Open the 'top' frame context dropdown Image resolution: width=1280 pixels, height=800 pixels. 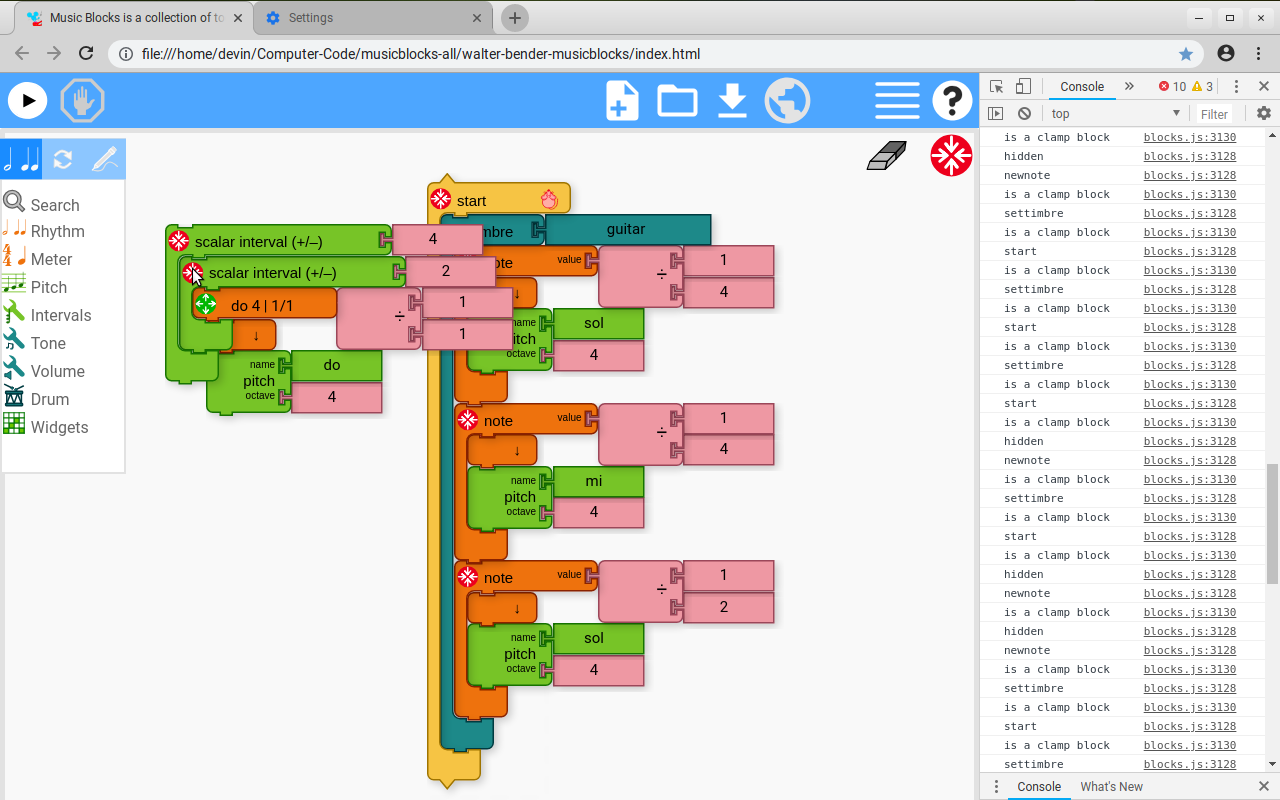coord(1113,113)
